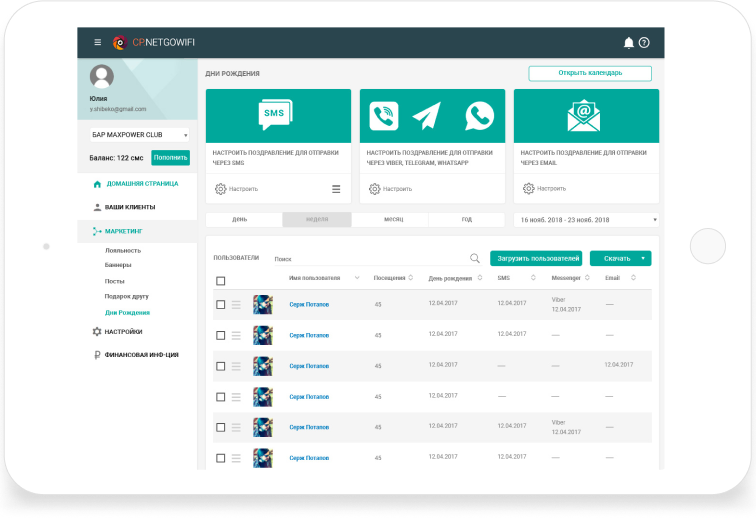
Task: Click the search magnifier icon
Action: click(475, 258)
